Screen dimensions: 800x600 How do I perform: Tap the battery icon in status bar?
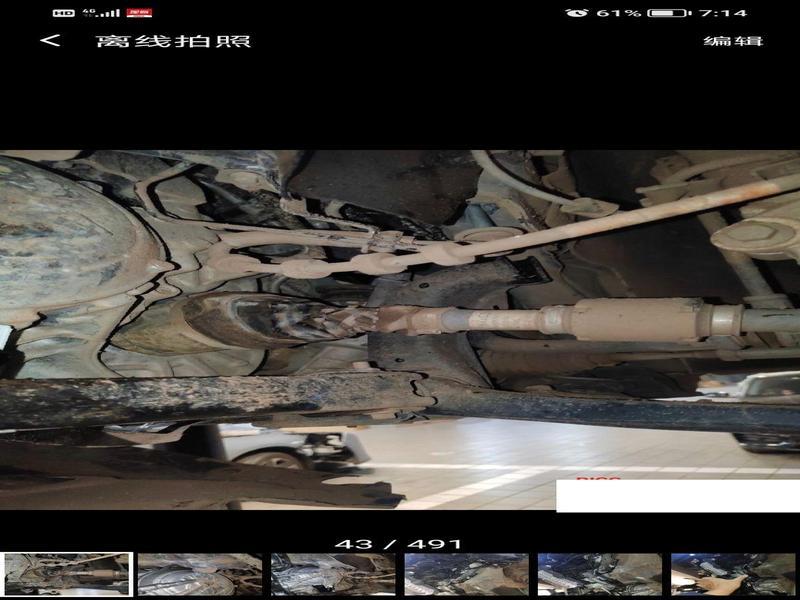666,13
